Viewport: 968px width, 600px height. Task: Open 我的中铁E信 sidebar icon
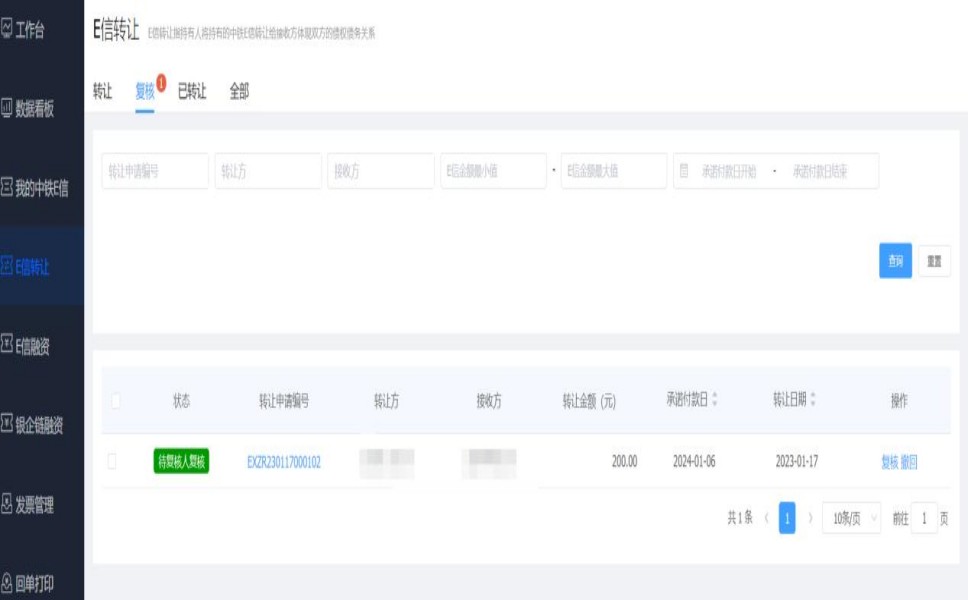click(7, 186)
